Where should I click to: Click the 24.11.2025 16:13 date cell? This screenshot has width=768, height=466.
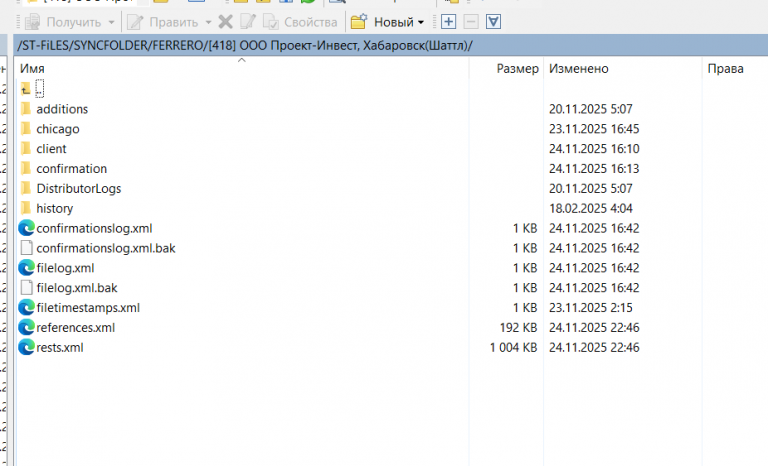594,169
